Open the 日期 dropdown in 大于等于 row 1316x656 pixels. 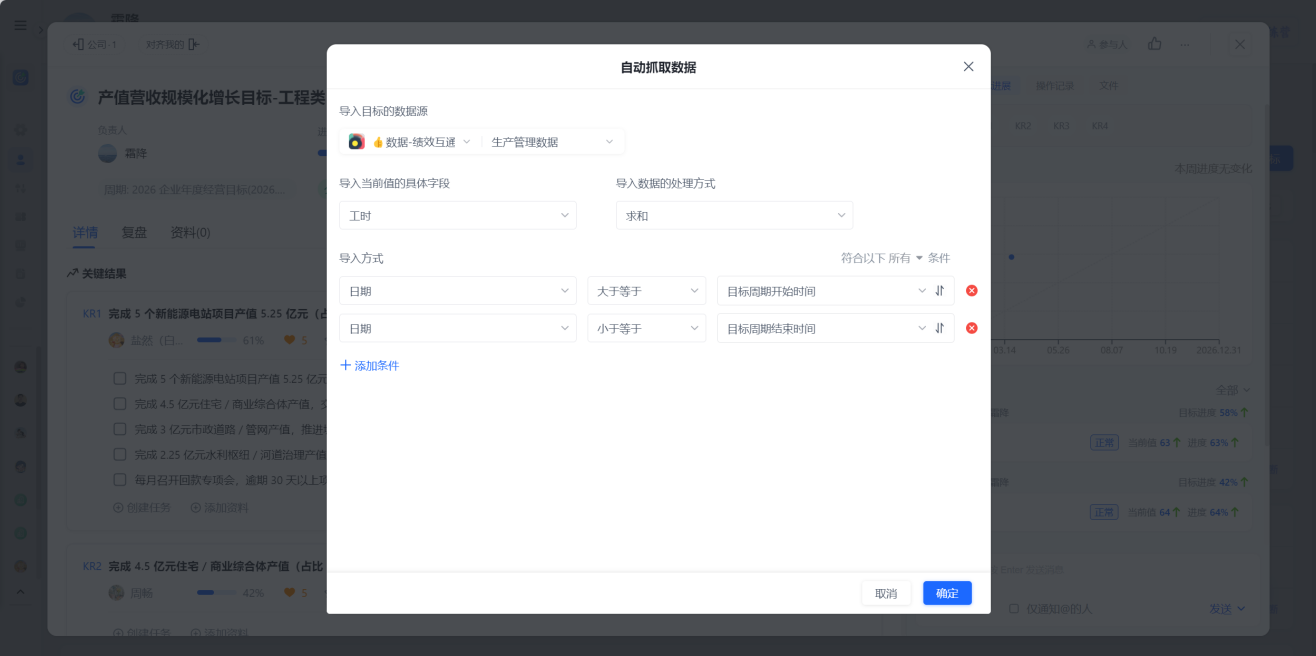click(458, 291)
